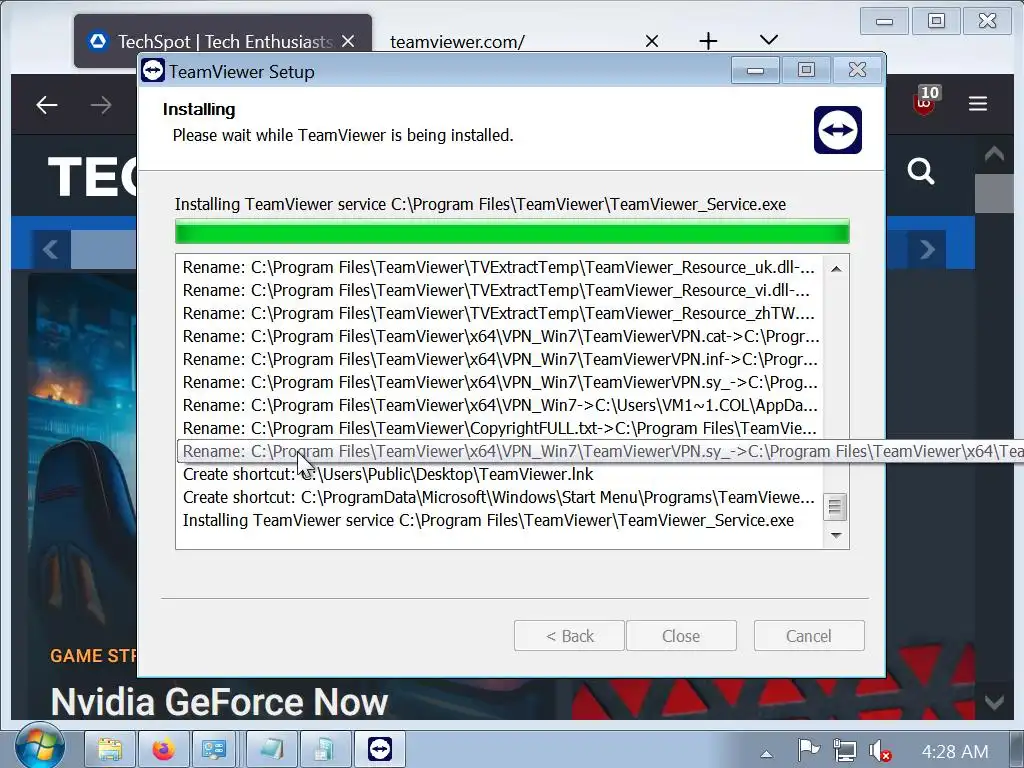The image size is (1024, 768).
Task: Click the install log scrollbar thumb
Action: point(835,507)
